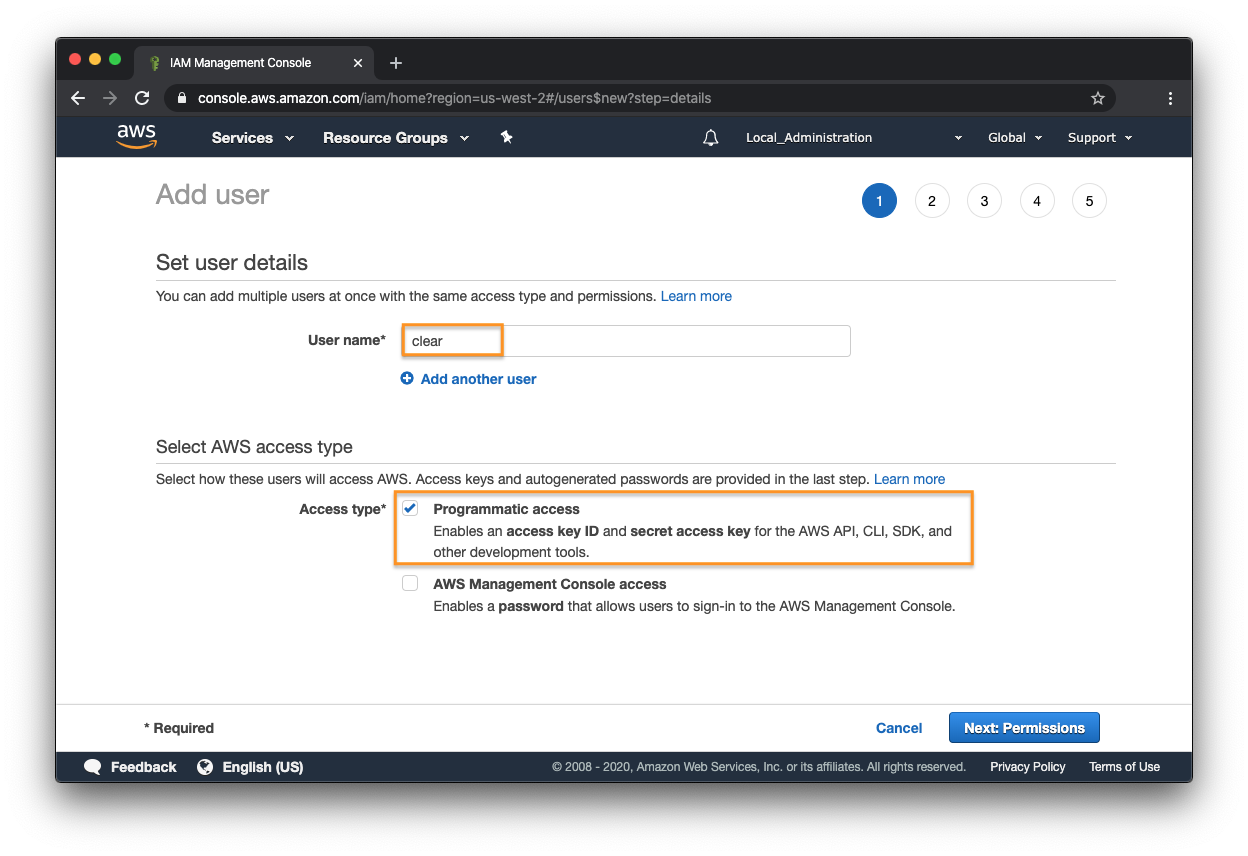1248x856 pixels.
Task: Select the IAM Management Console browser tab
Action: [x=253, y=63]
